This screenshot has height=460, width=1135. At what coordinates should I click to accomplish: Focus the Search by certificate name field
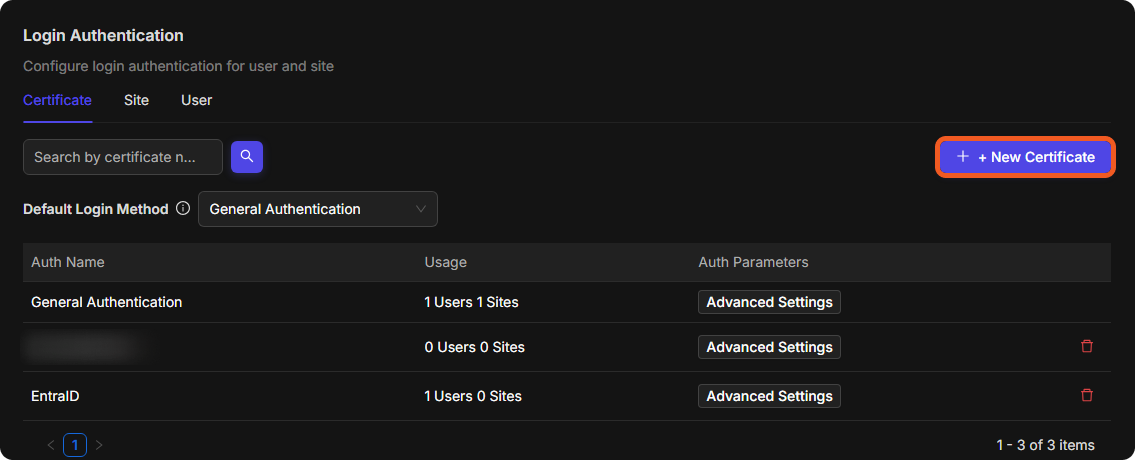pyautogui.click(x=122, y=157)
